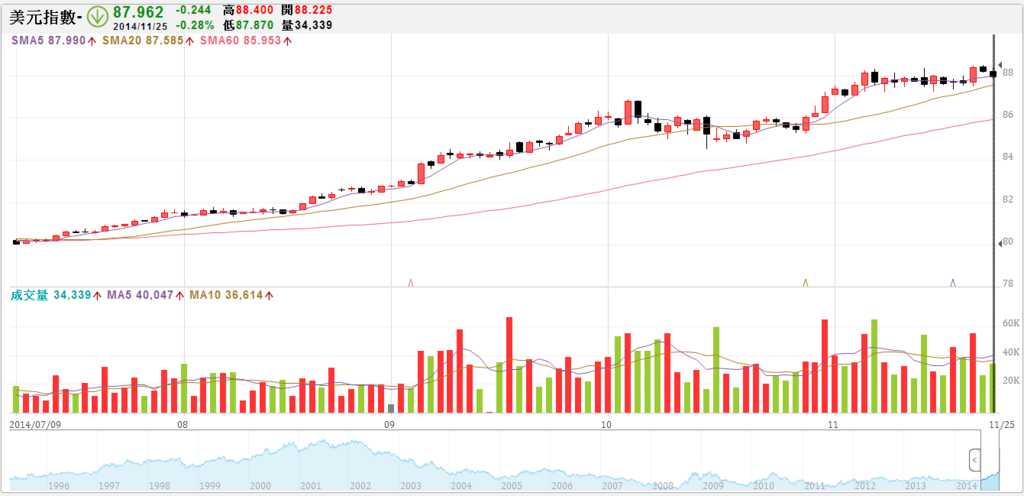Select the pink event marker near September
This screenshot has height=496, width=1024.
pyautogui.click(x=411, y=283)
